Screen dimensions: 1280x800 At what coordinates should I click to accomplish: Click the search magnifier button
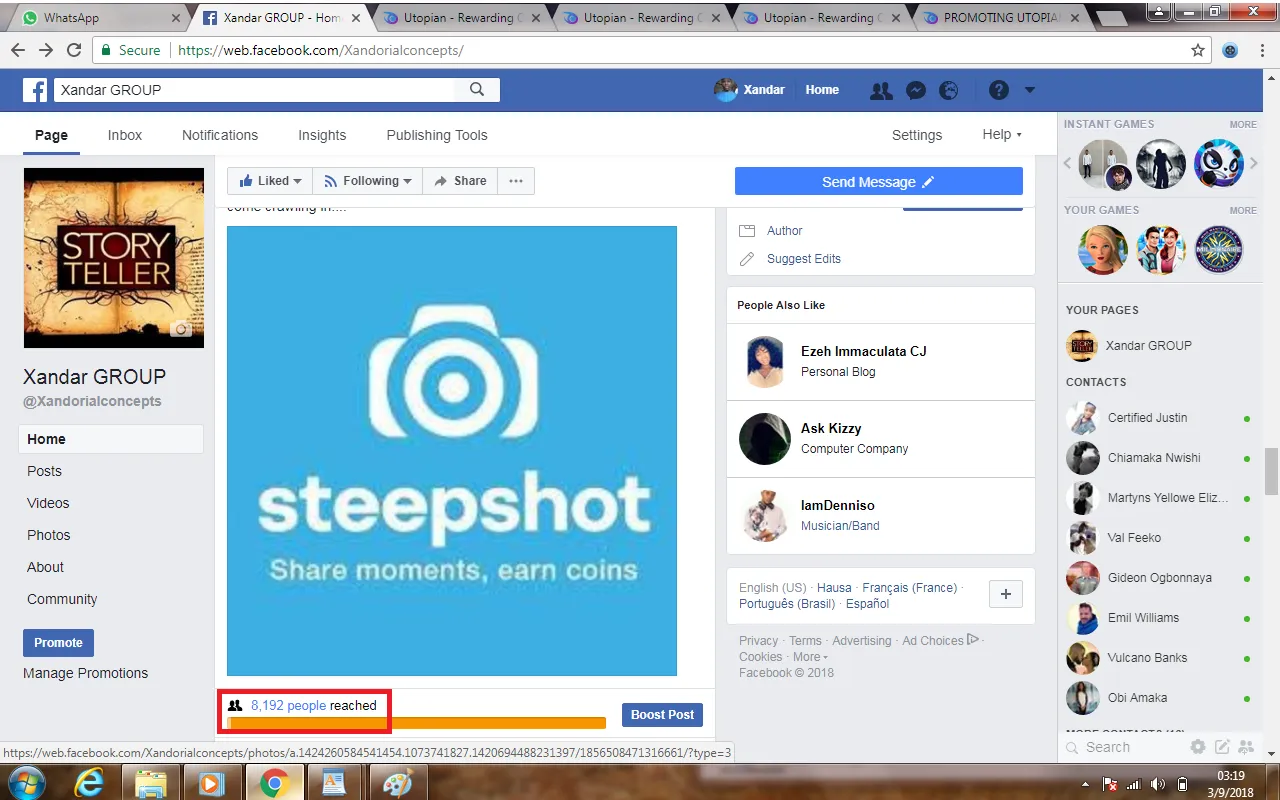477,90
